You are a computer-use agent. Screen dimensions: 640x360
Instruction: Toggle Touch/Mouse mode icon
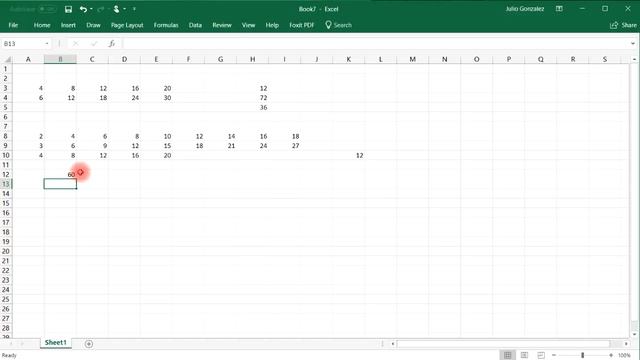click(x=116, y=9)
